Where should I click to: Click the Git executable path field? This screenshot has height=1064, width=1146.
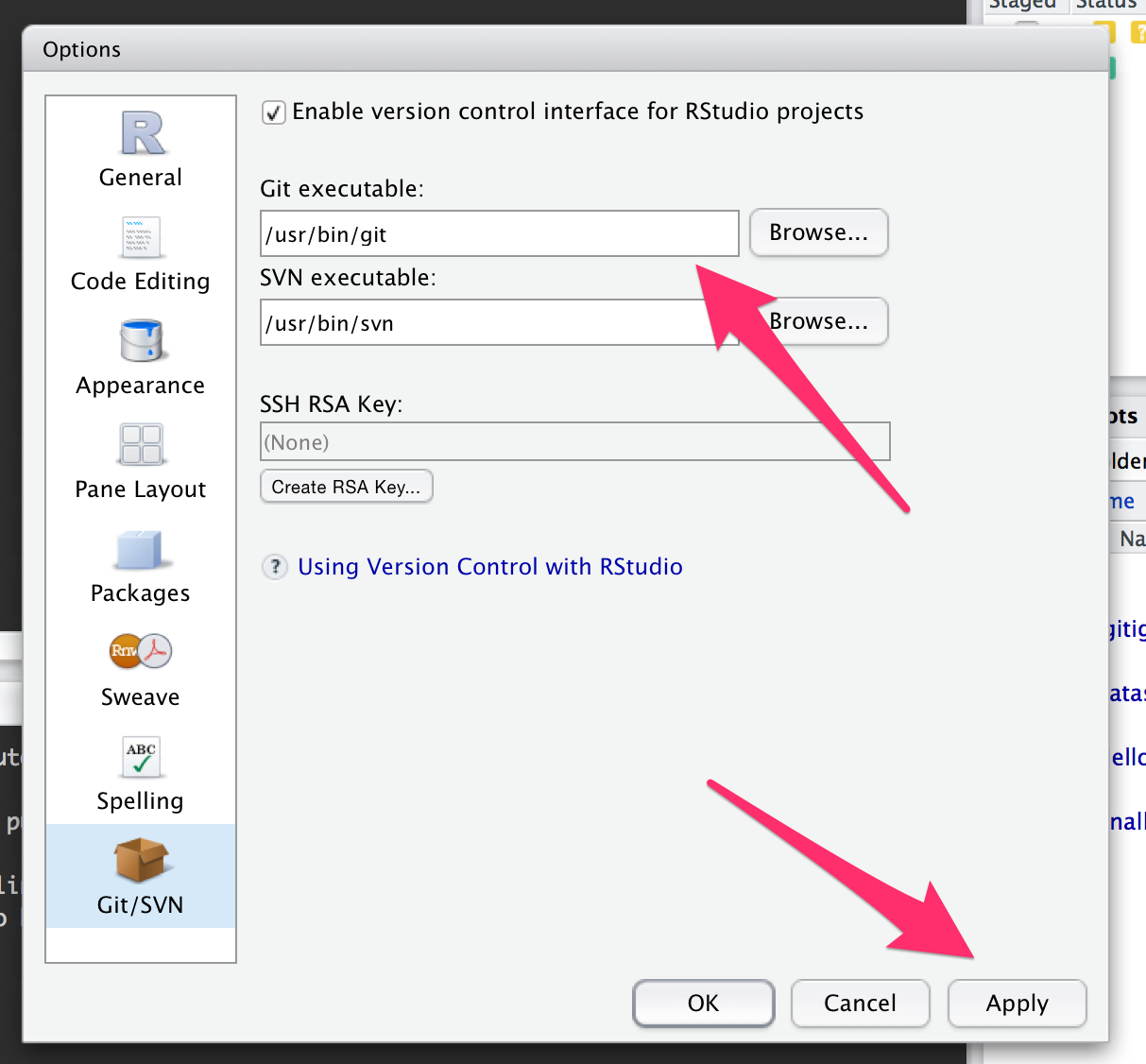pyautogui.click(x=499, y=233)
